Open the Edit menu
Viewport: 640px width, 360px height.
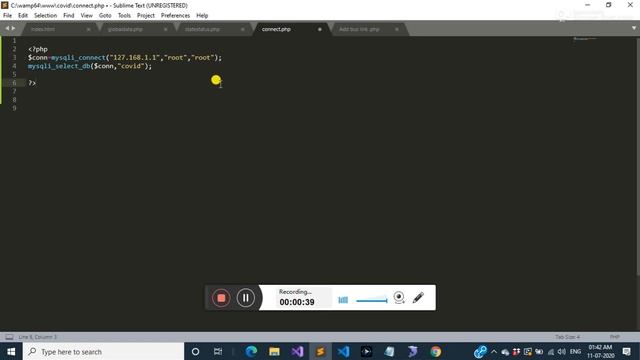[x=23, y=16]
